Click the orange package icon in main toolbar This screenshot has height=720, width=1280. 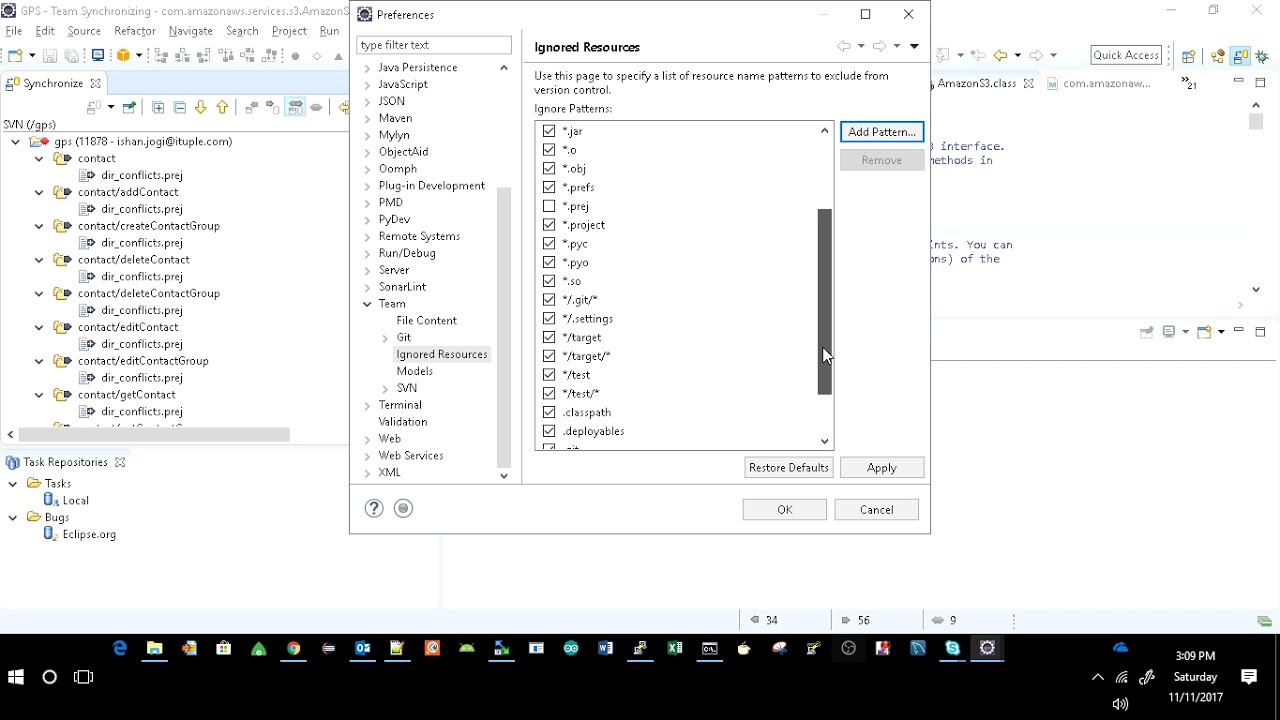pos(123,55)
